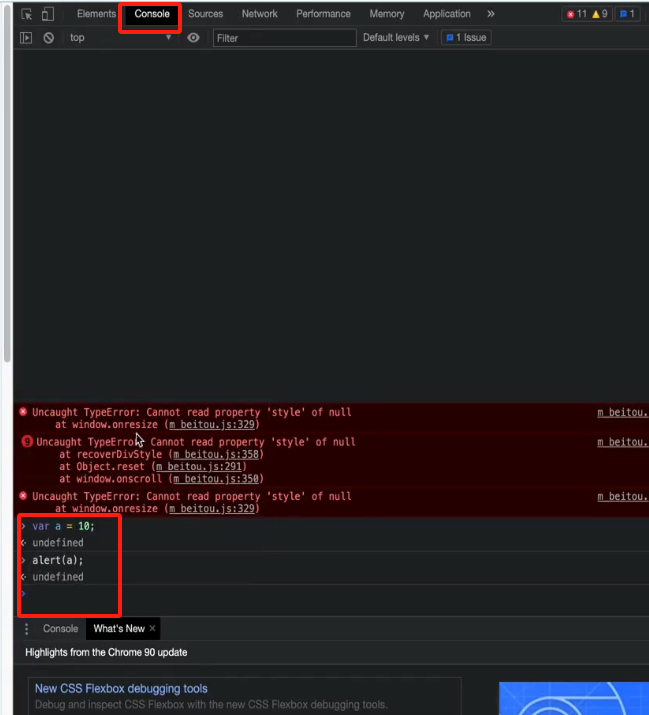Viewport: 649px width, 715px height.
Task: Open m_beitou.js:329 link in first error
Action: [212, 425]
